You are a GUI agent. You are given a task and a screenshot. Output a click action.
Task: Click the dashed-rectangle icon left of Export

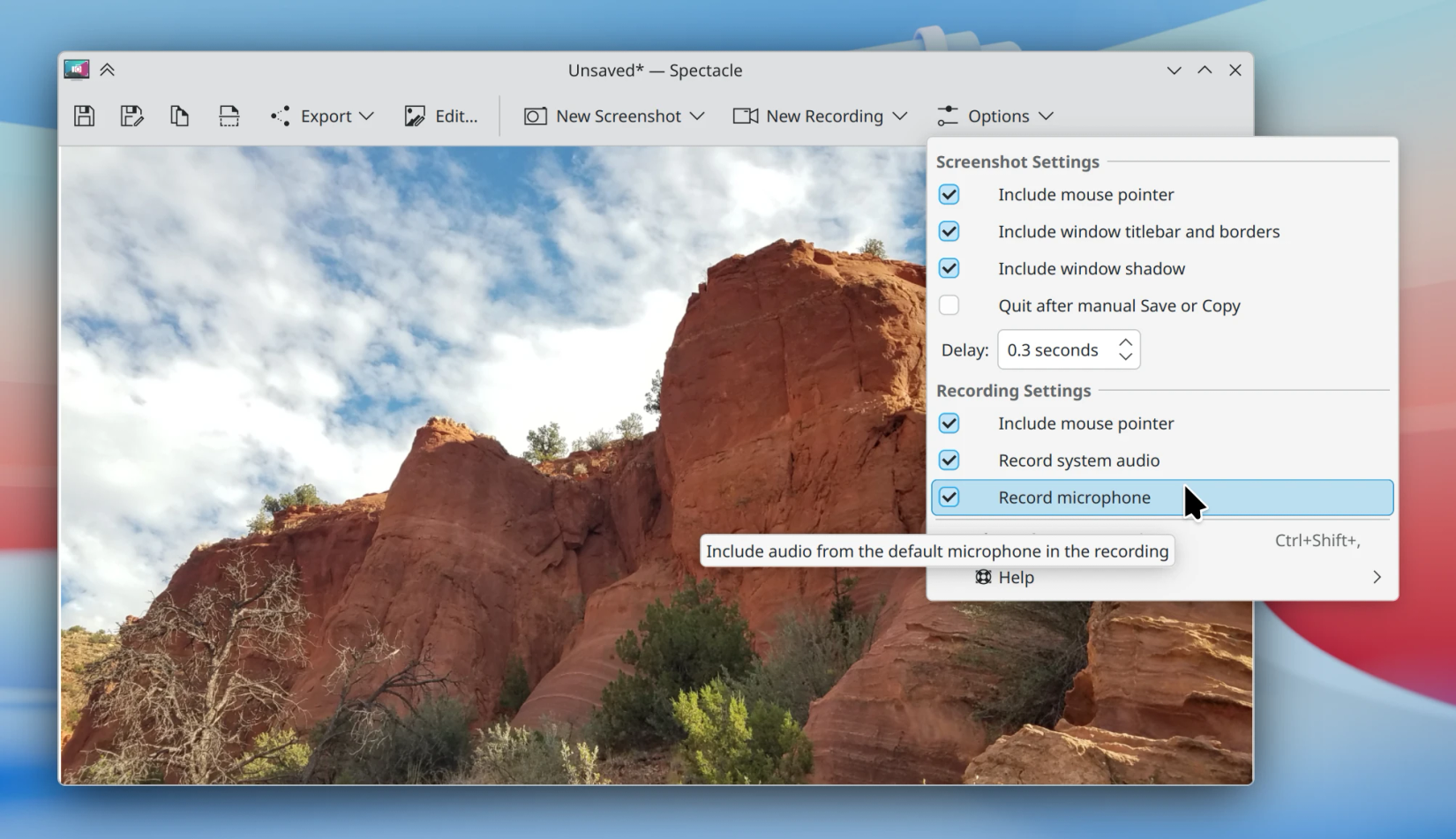pos(229,116)
